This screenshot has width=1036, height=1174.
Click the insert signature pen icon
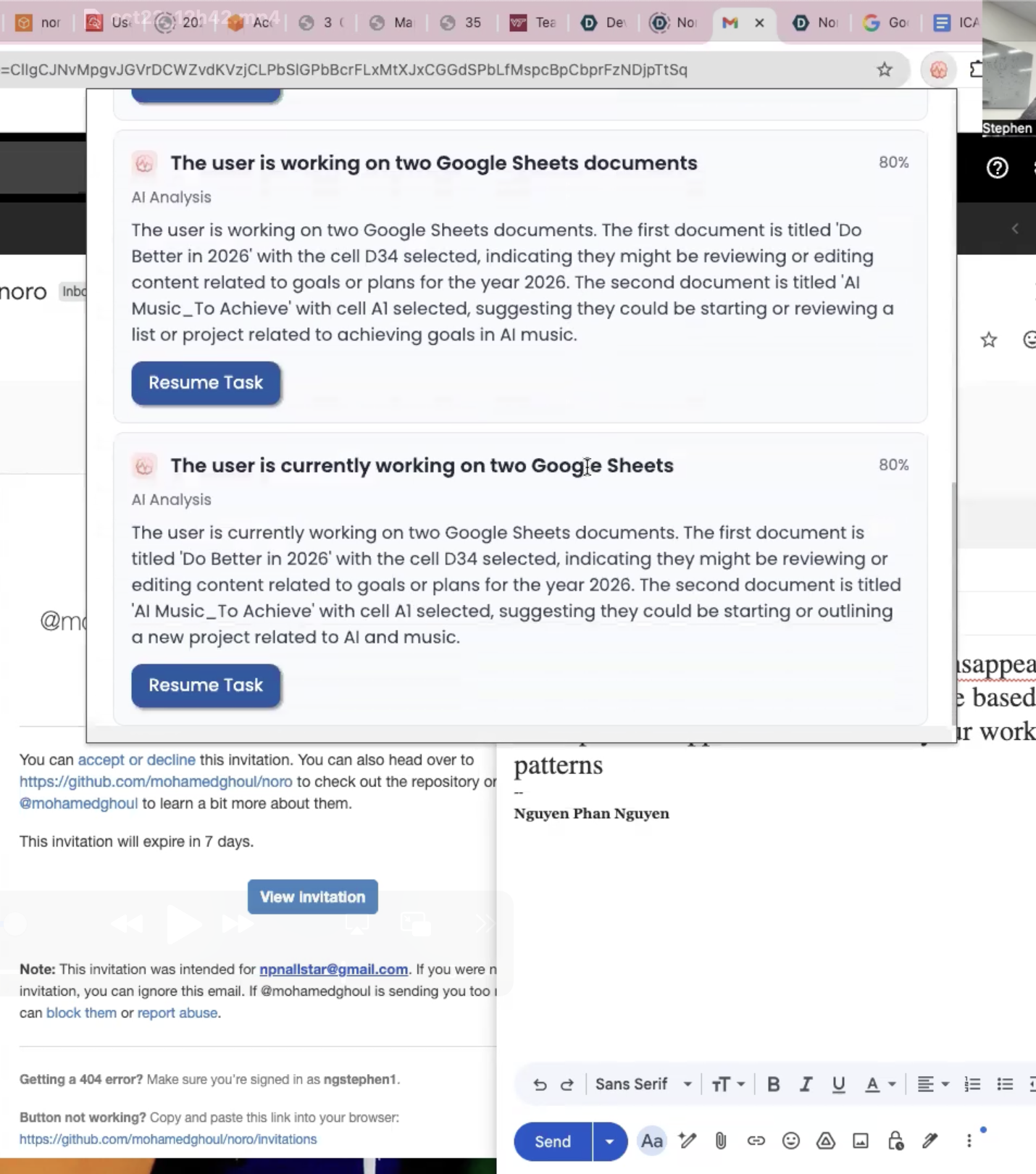point(930,1141)
